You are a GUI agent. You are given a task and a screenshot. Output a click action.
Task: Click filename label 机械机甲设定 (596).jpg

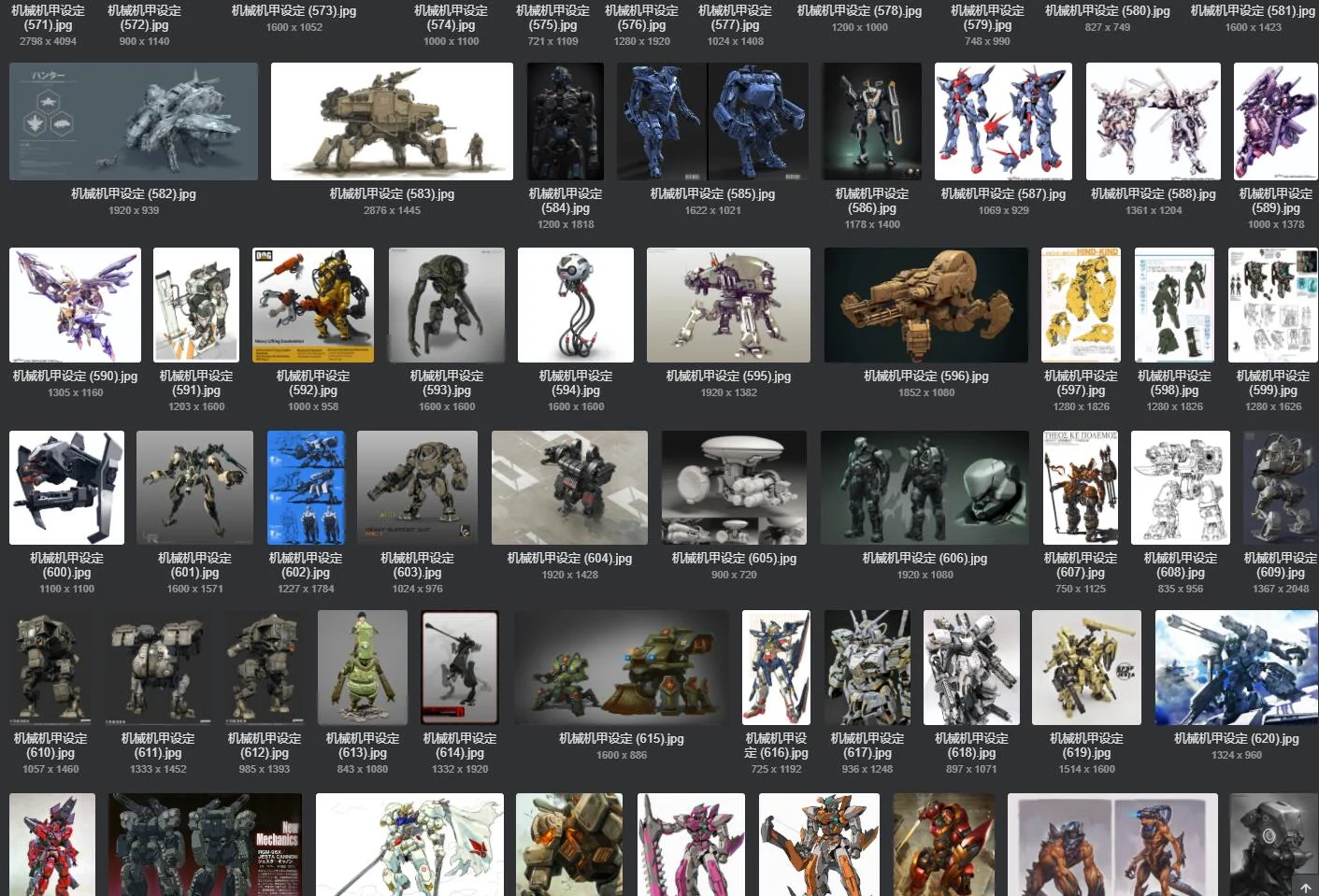click(926, 377)
